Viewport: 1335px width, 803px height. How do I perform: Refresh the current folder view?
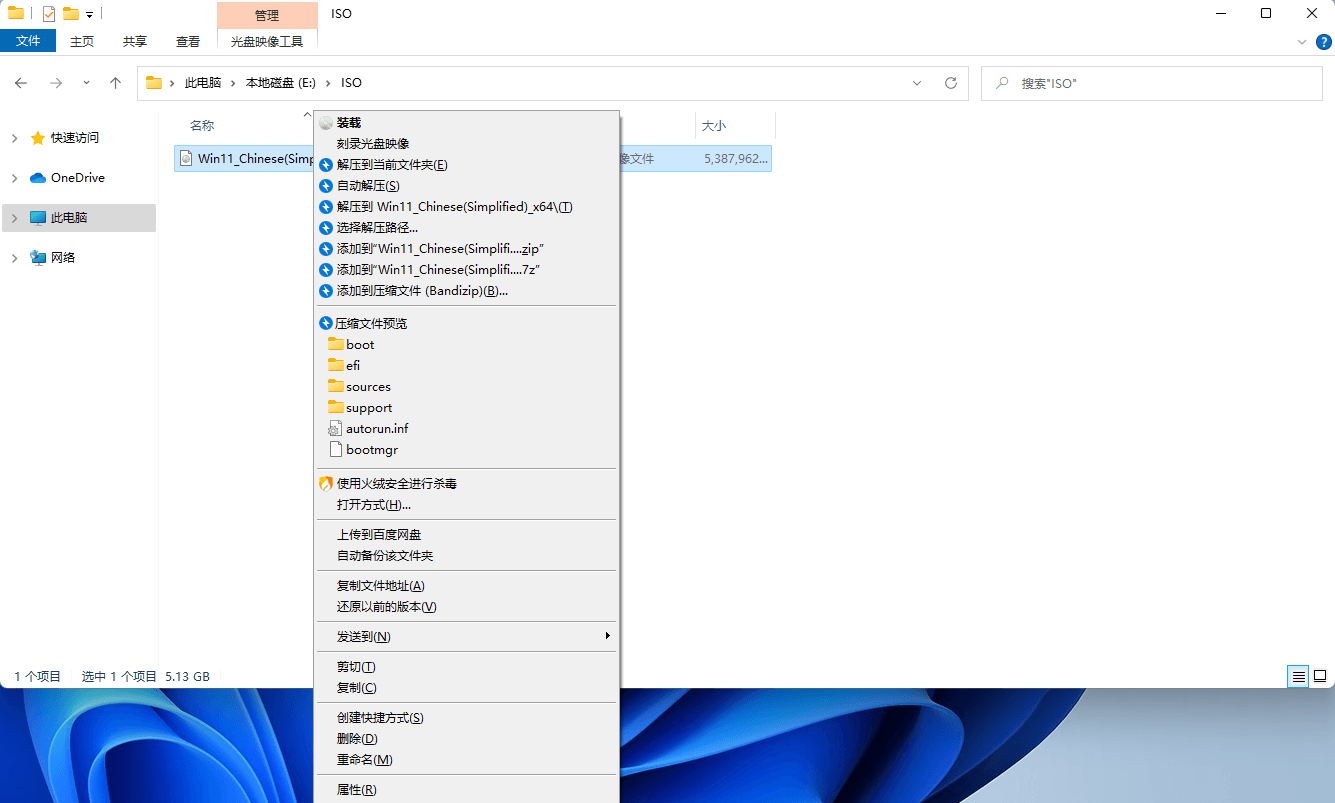point(949,83)
